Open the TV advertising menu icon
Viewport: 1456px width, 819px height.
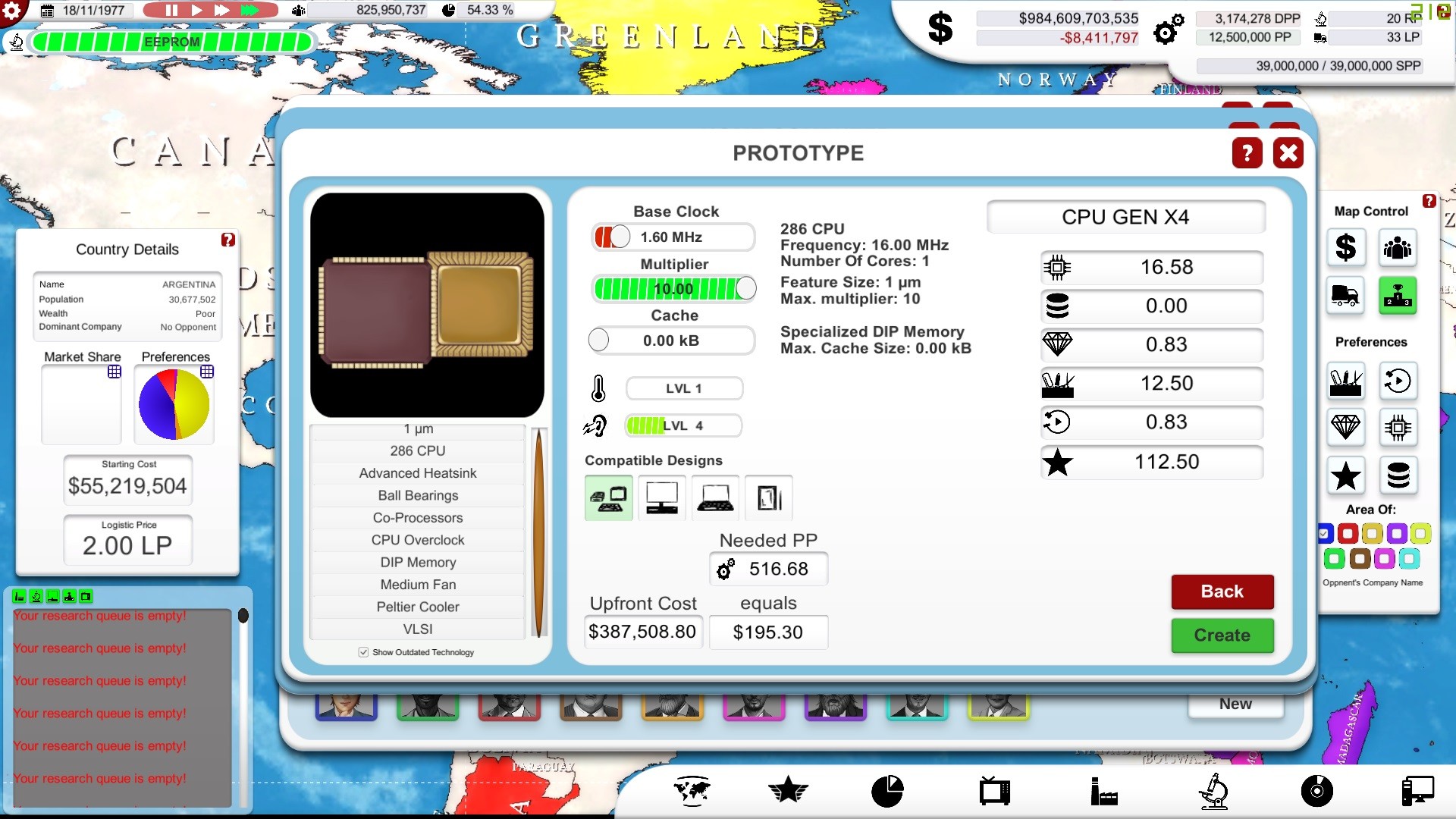click(994, 791)
